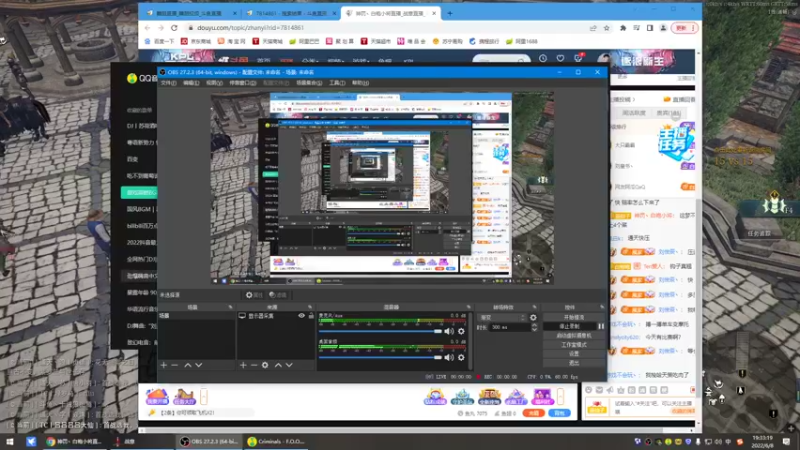
Task: Open OBS 文件 menu
Action: pyautogui.click(x=168, y=83)
